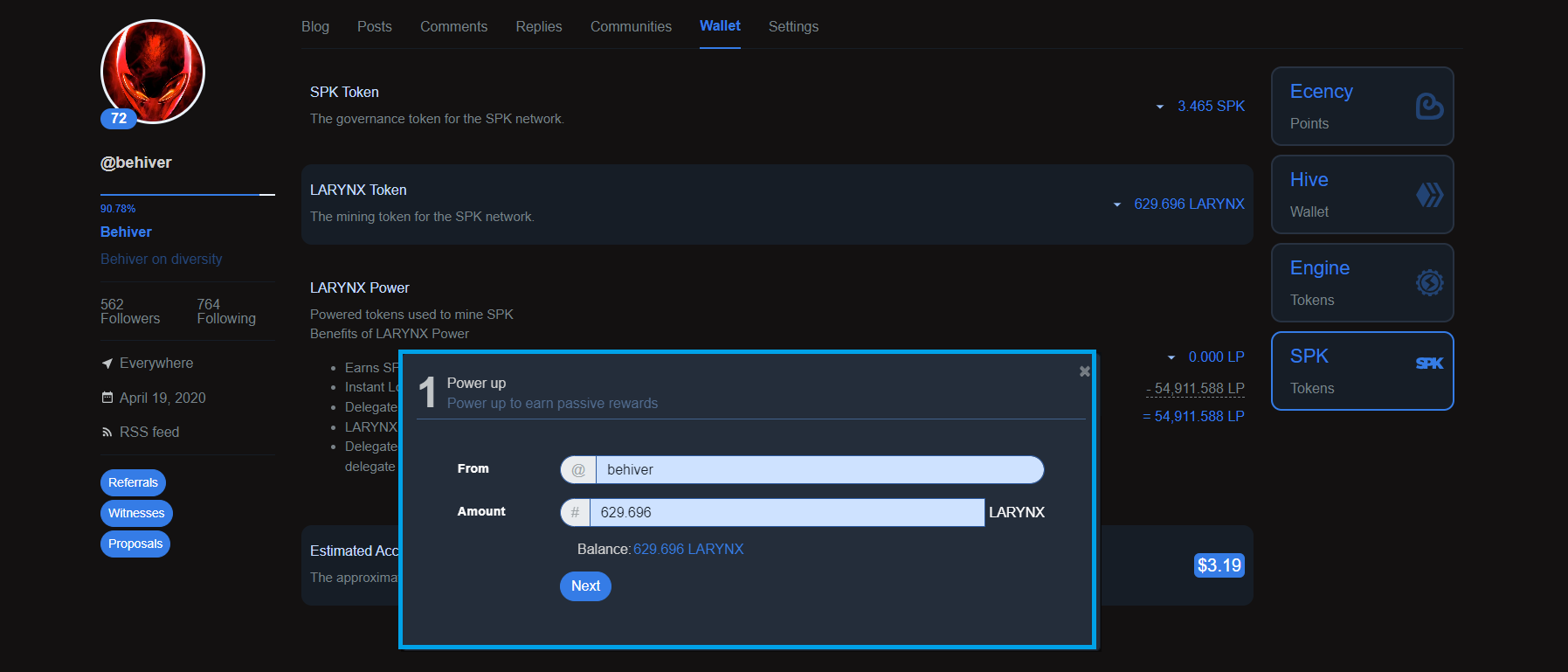The width and height of the screenshot is (1568, 672).
Task: Click the RSS feed icon
Action: pyautogui.click(x=107, y=432)
